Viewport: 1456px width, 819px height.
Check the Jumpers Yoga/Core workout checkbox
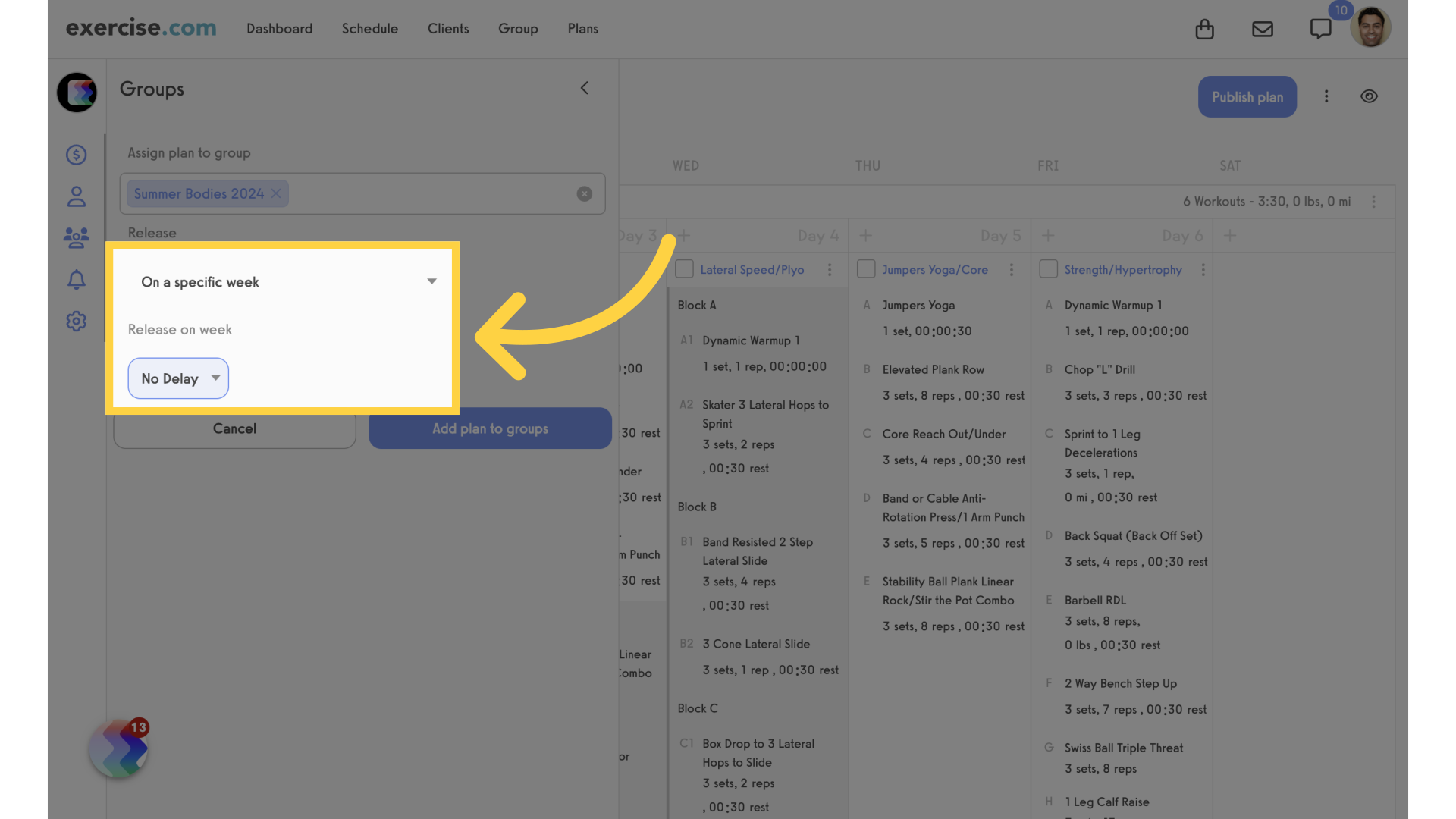click(866, 269)
